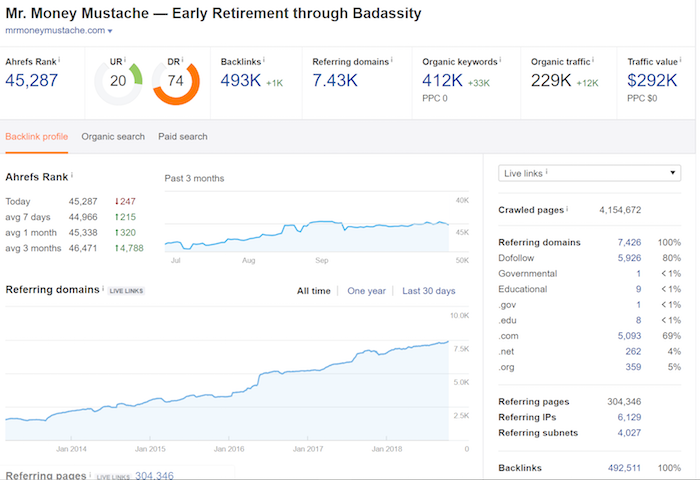The height and width of the screenshot is (480, 700).
Task: Click the DR 74 gauge
Action: 176,83
